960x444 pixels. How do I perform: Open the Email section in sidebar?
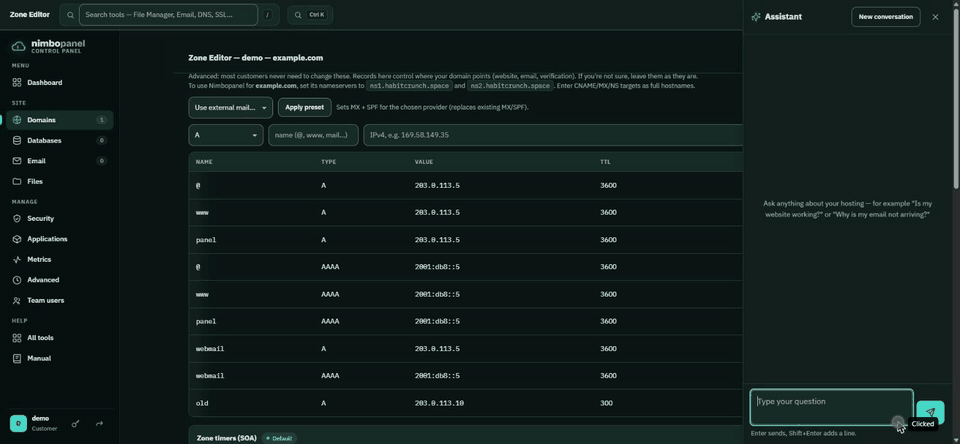[x=59, y=161]
